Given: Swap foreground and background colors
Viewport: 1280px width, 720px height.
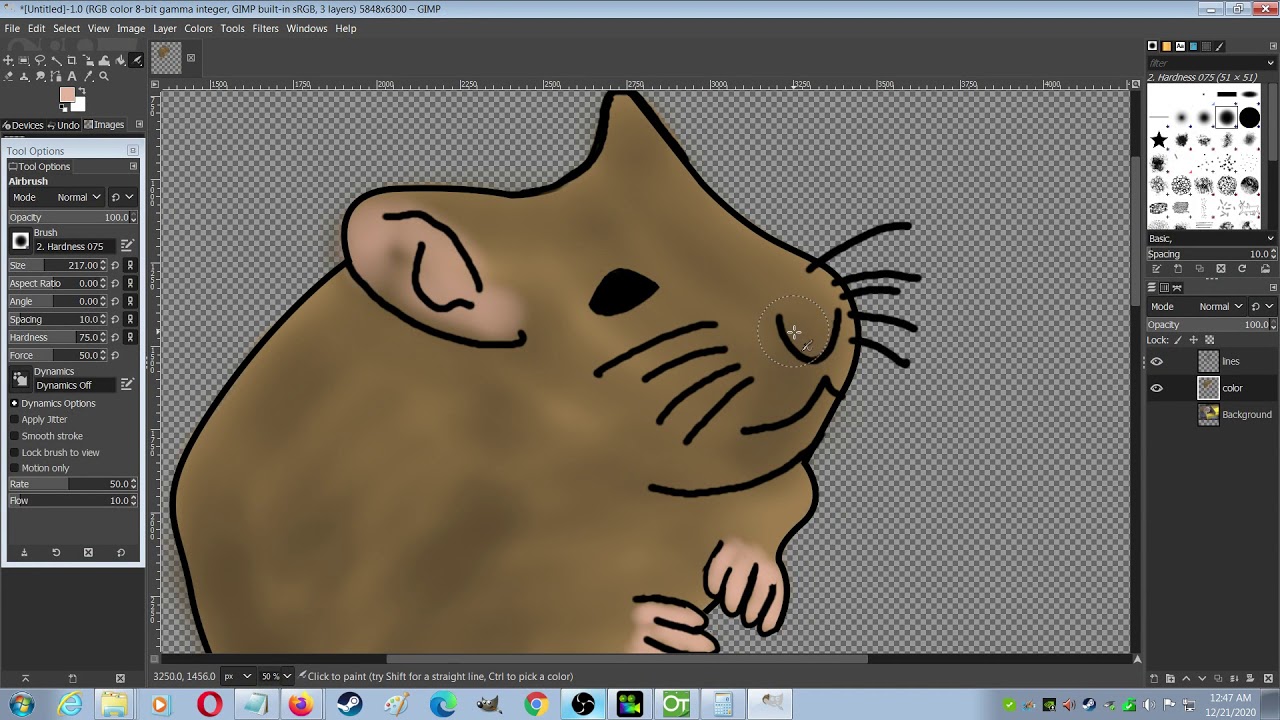Looking at the screenshot, I should tap(82, 90).
